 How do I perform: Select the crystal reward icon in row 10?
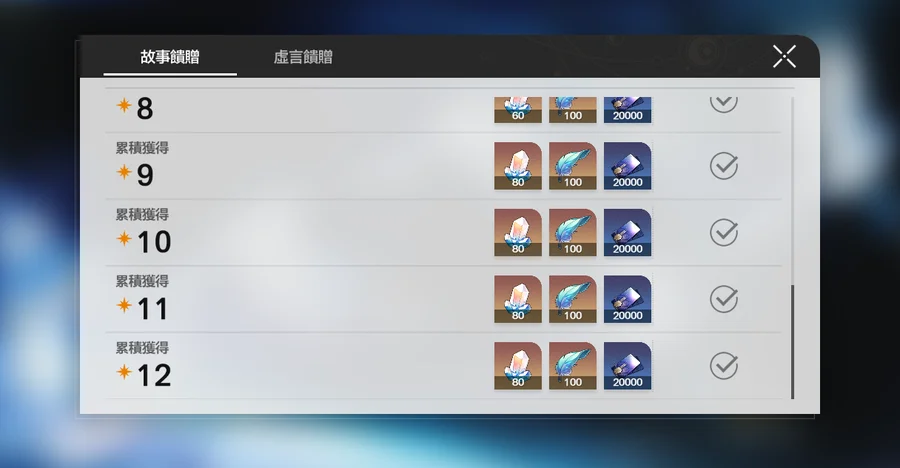[x=518, y=232]
